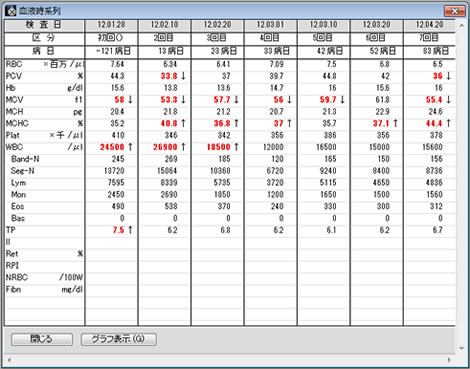The width and height of the screenshot is (470, 369).
Task: Select the Seg-N value 6720
Action: click(x=275, y=171)
